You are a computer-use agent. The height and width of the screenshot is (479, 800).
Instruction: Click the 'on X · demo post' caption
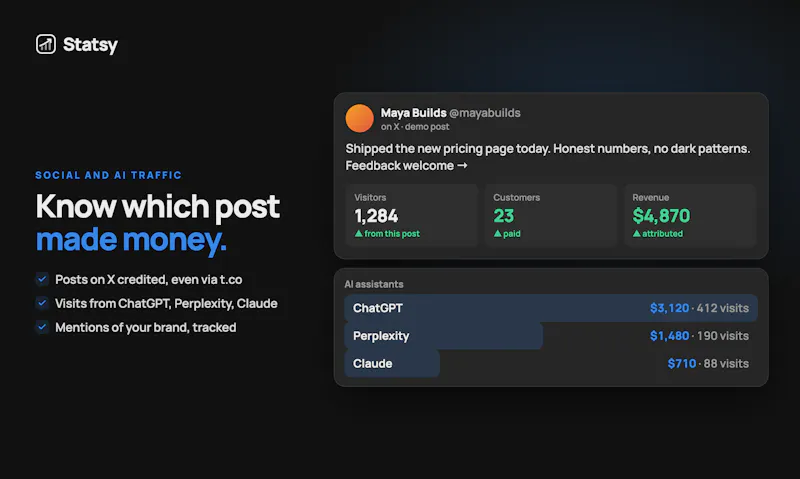point(415,127)
